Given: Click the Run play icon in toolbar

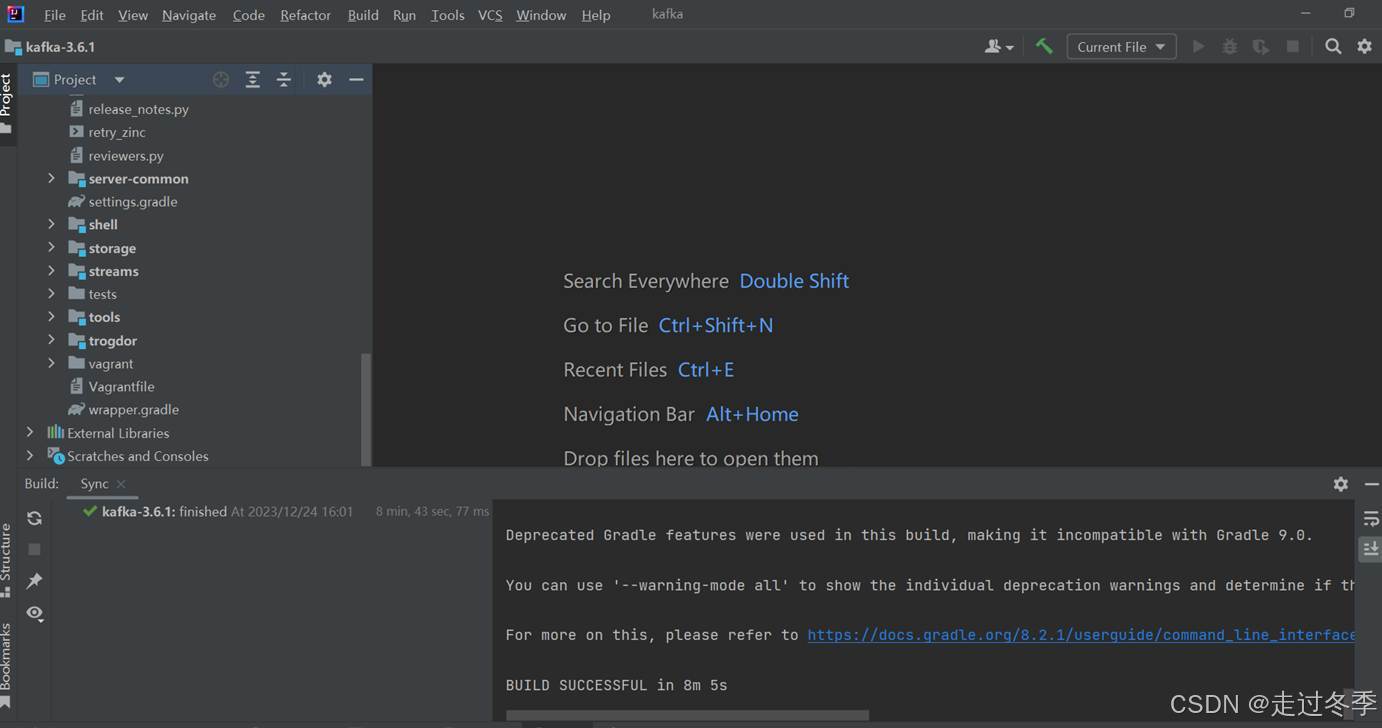Looking at the screenshot, I should (1198, 46).
